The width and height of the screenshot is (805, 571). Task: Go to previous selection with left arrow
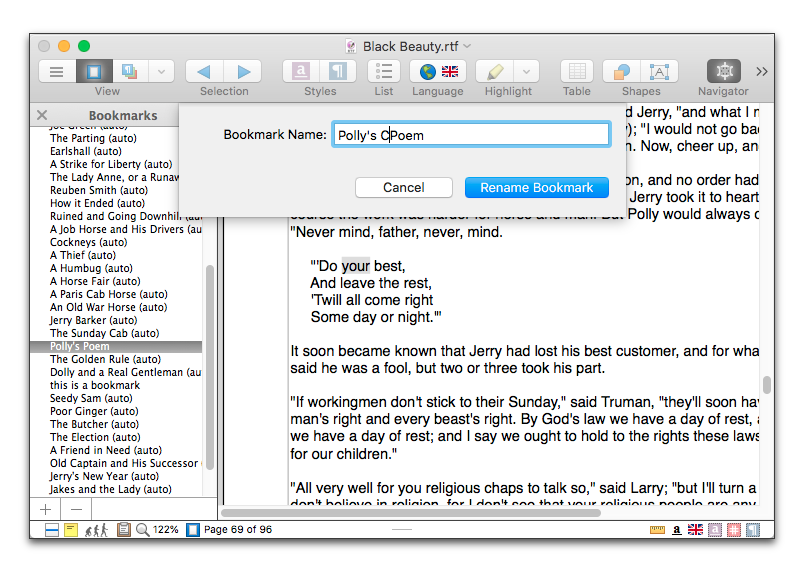[204, 71]
